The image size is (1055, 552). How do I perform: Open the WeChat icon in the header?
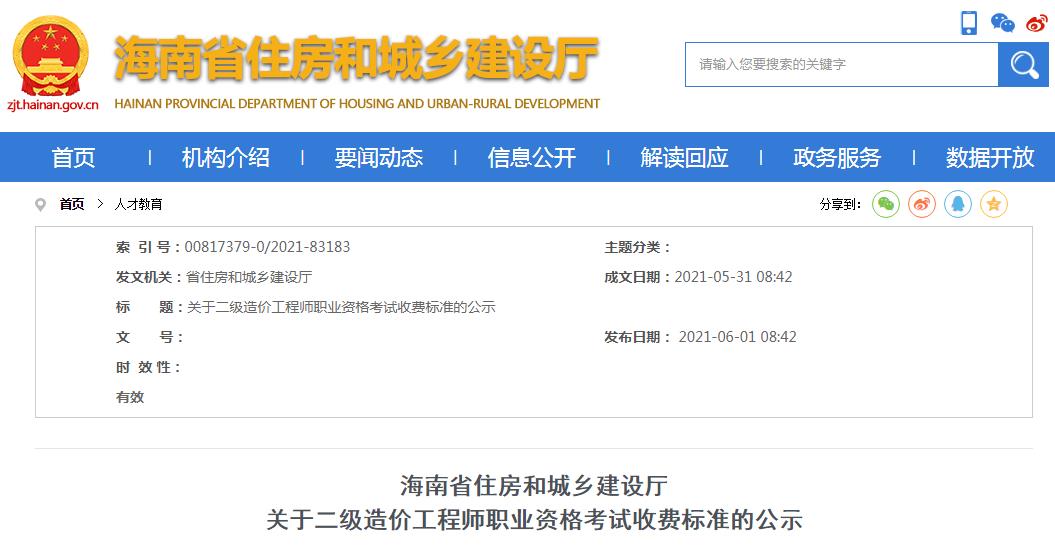pyautogui.click(x=1003, y=23)
